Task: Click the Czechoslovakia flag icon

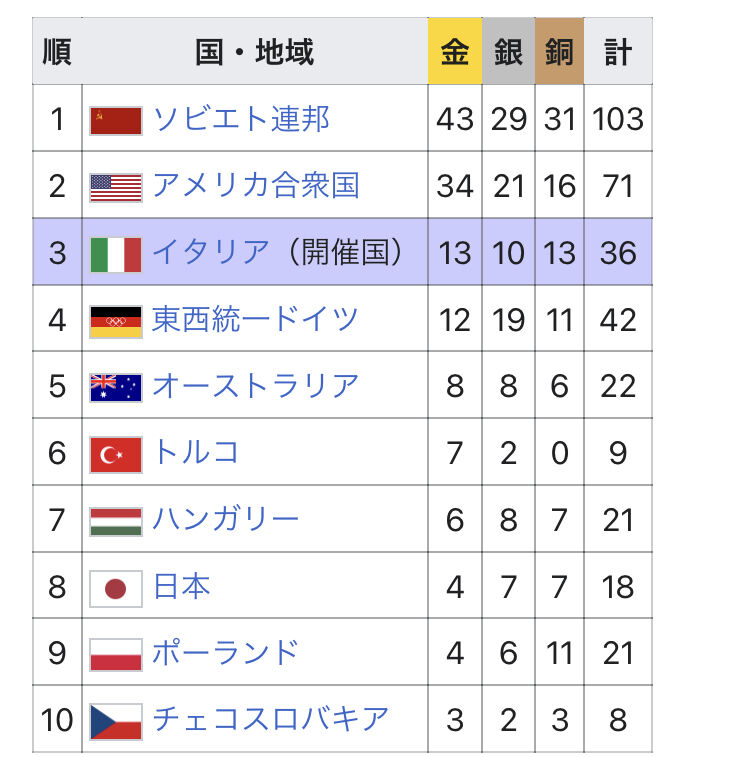Action: (116, 720)
